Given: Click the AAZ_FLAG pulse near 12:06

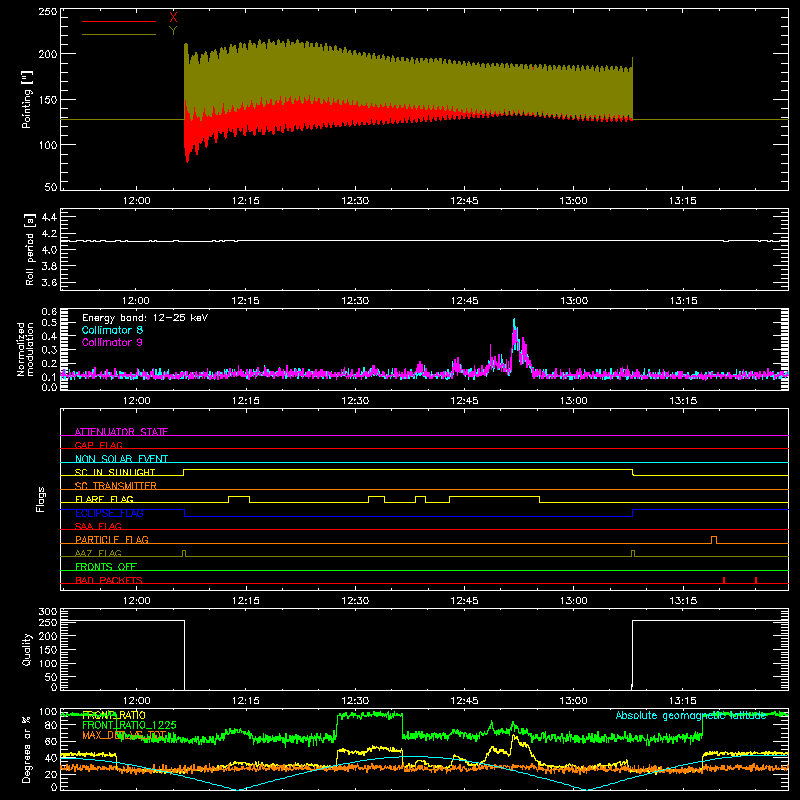Looking at the screenshot, I should tap(184, 553).
